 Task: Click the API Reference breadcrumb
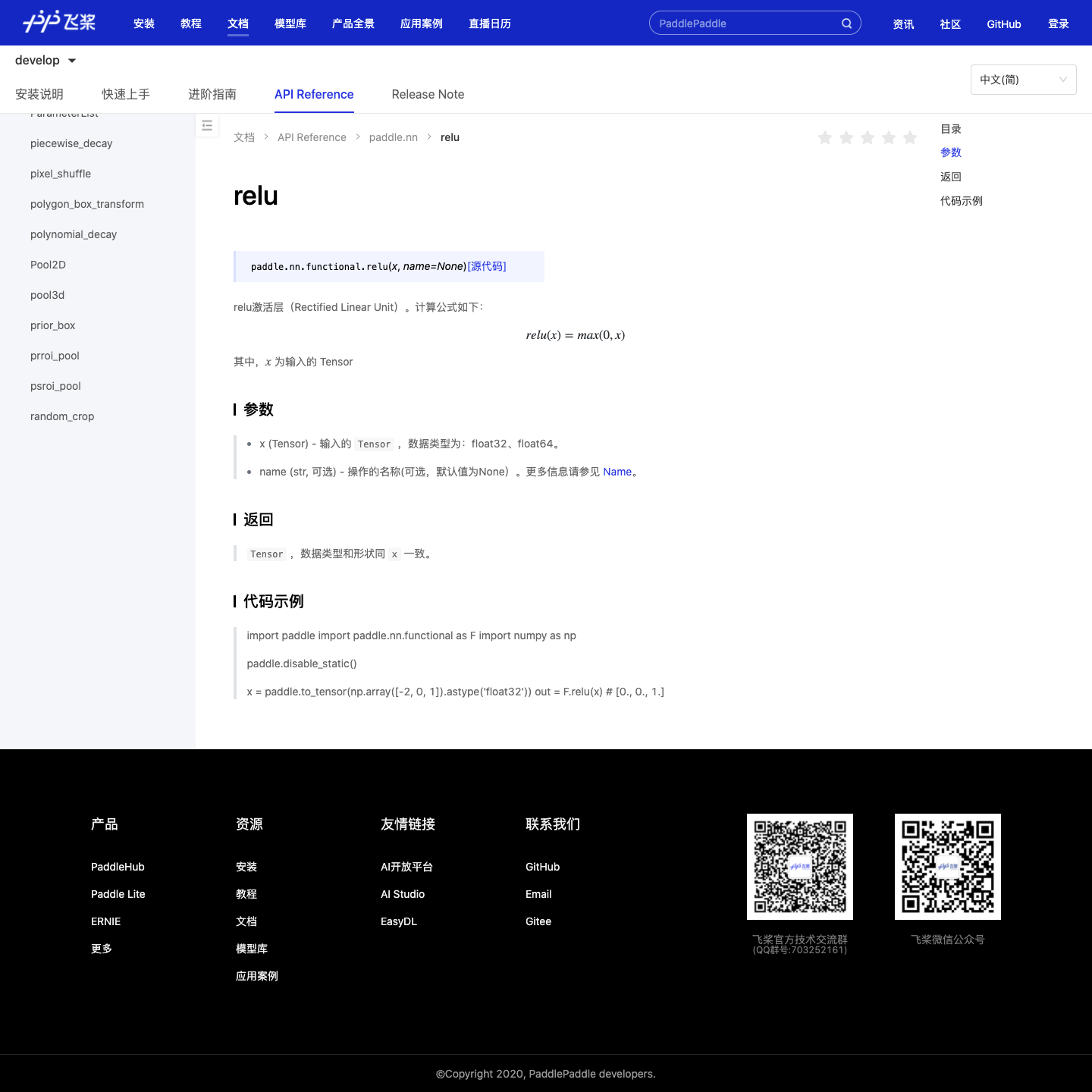coord(312,137)
